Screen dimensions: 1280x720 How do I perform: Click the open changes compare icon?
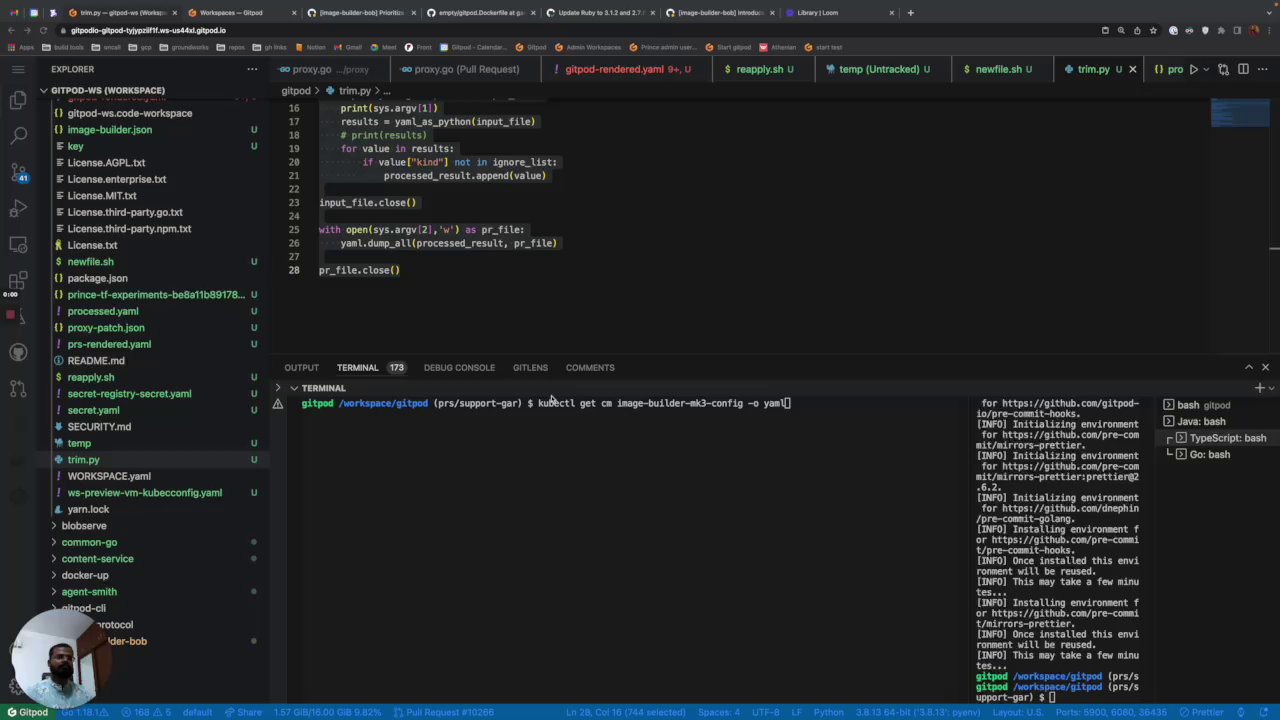pos(1224,69)
